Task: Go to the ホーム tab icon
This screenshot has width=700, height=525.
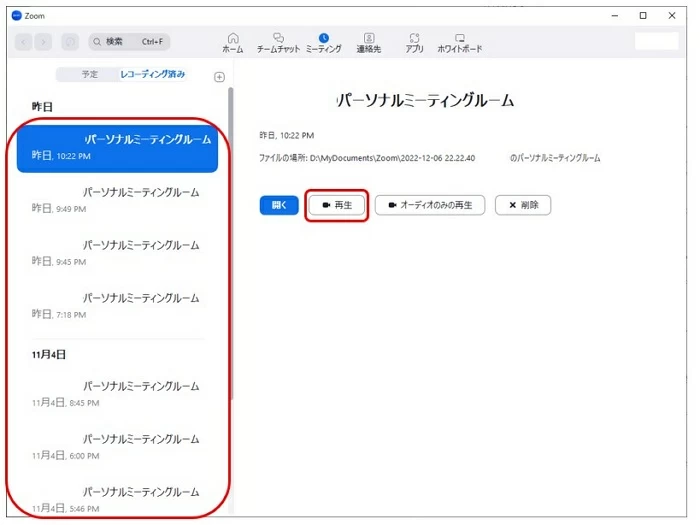Action: [x=233, y=43]
